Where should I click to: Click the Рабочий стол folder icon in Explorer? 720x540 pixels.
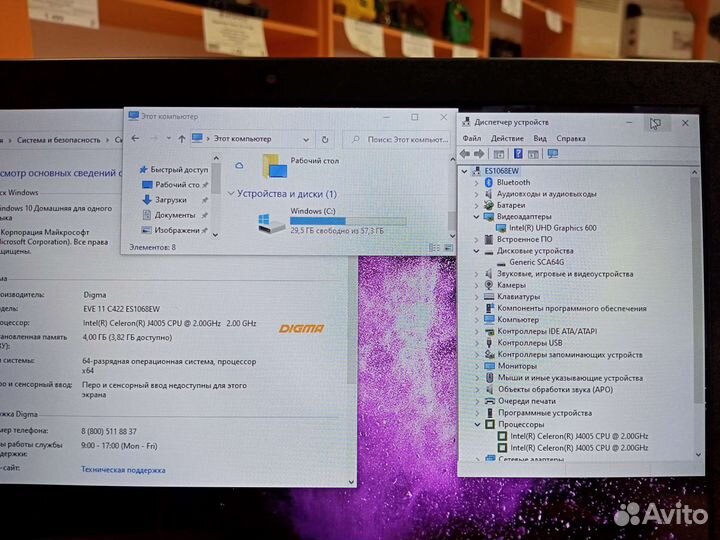pos(275,166)
